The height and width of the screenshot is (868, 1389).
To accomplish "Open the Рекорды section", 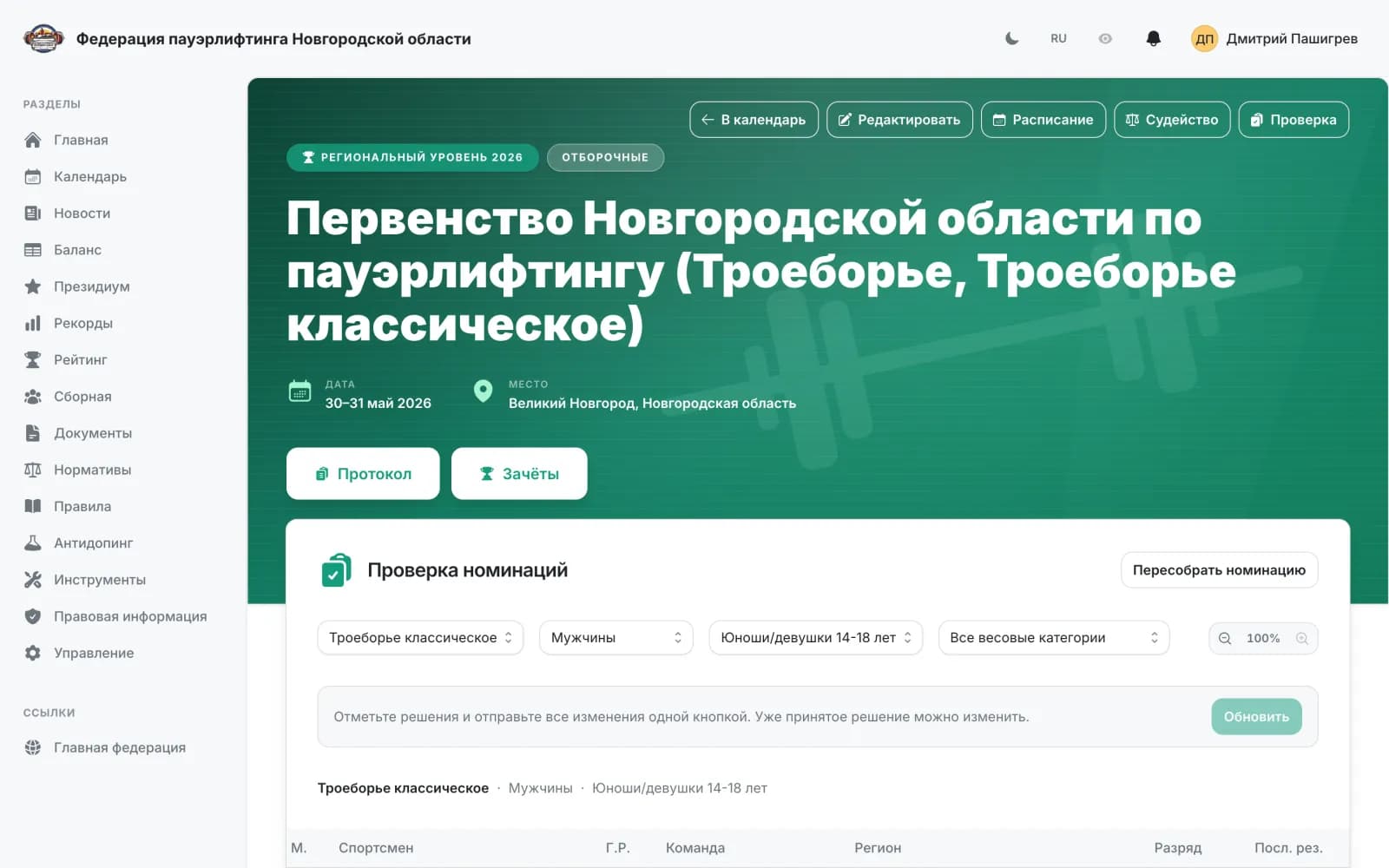I will (83, 323).
